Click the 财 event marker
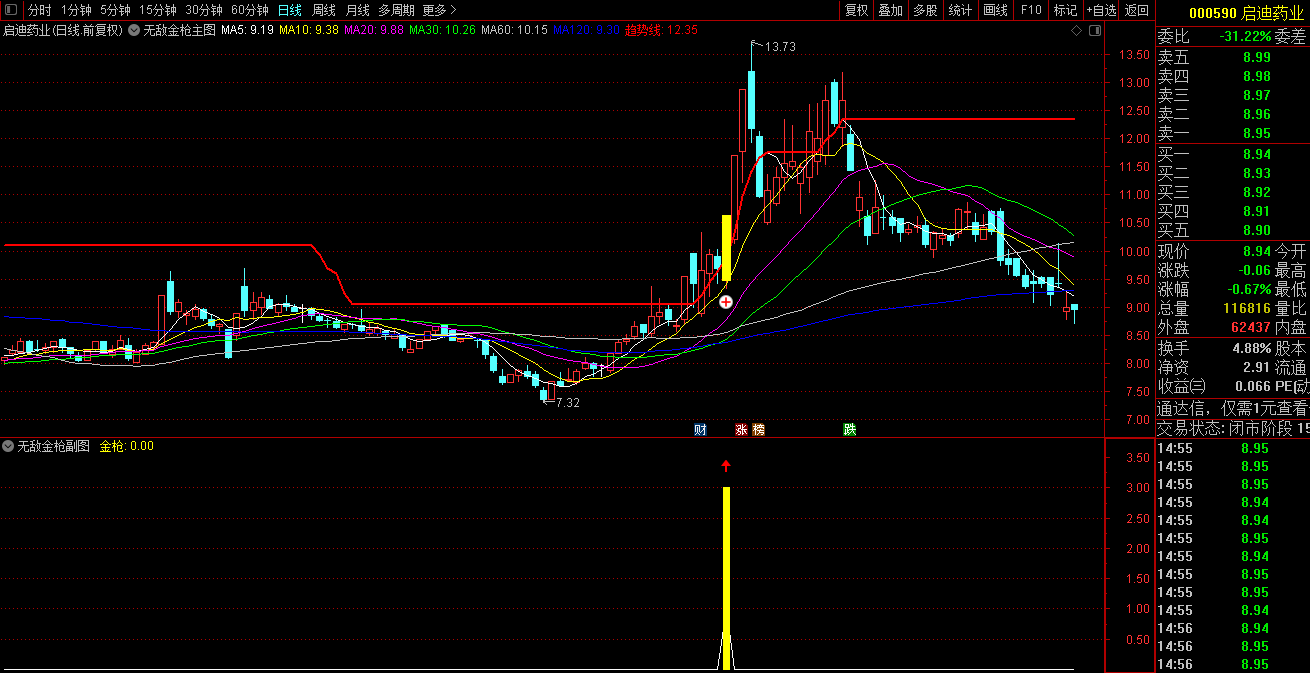 700,430
